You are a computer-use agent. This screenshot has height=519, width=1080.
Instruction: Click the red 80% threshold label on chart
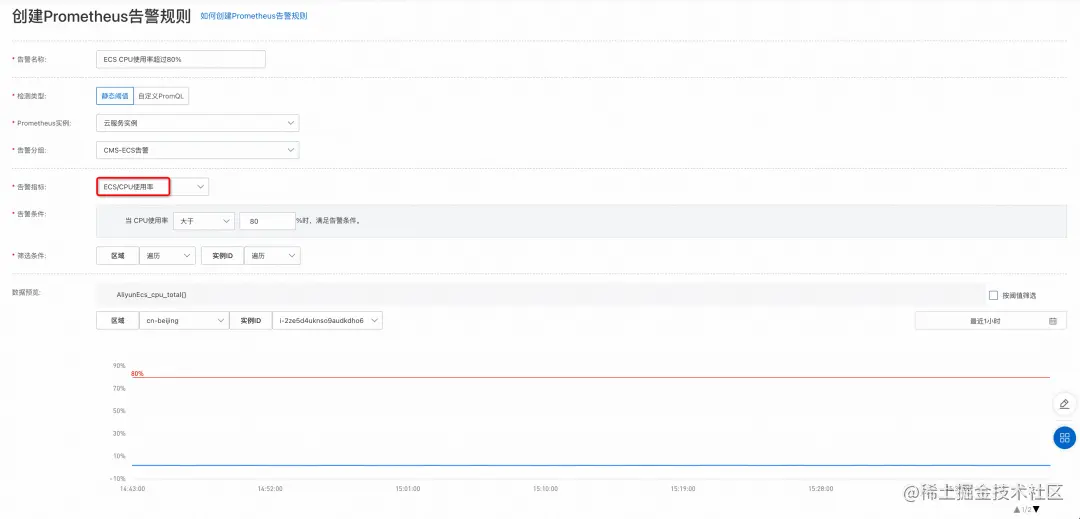click(x=137, y=373)
